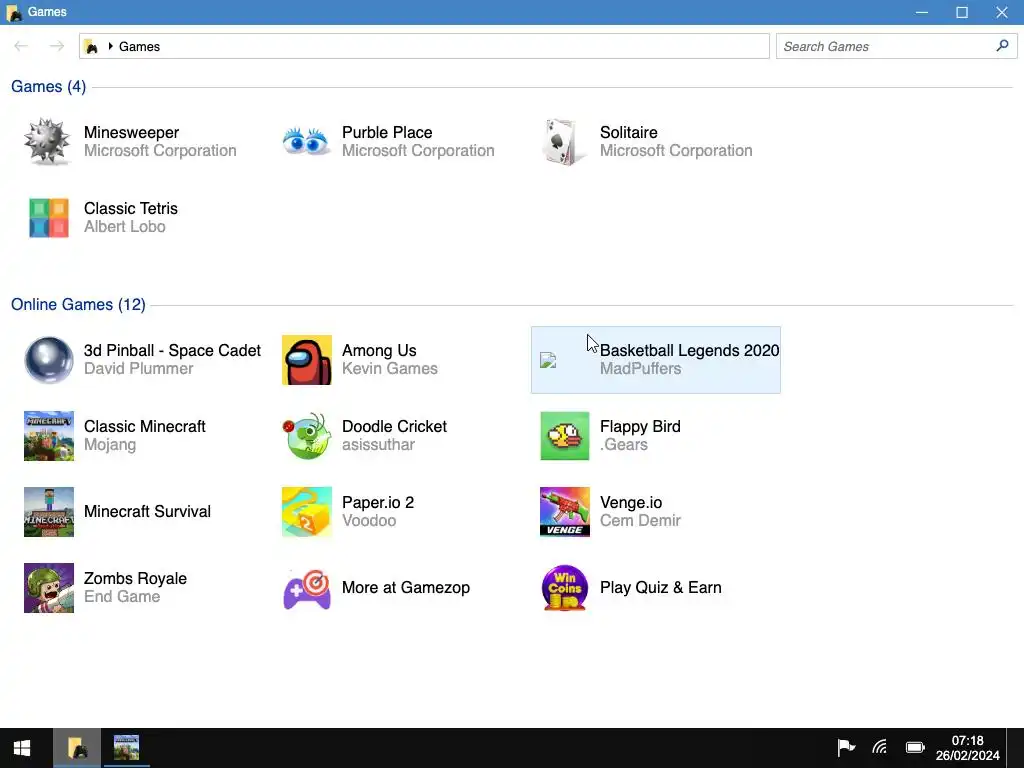The height and width of the screenshot is (768, 1024).
Task: Click the Search Games input field
Action: [896, 46]
